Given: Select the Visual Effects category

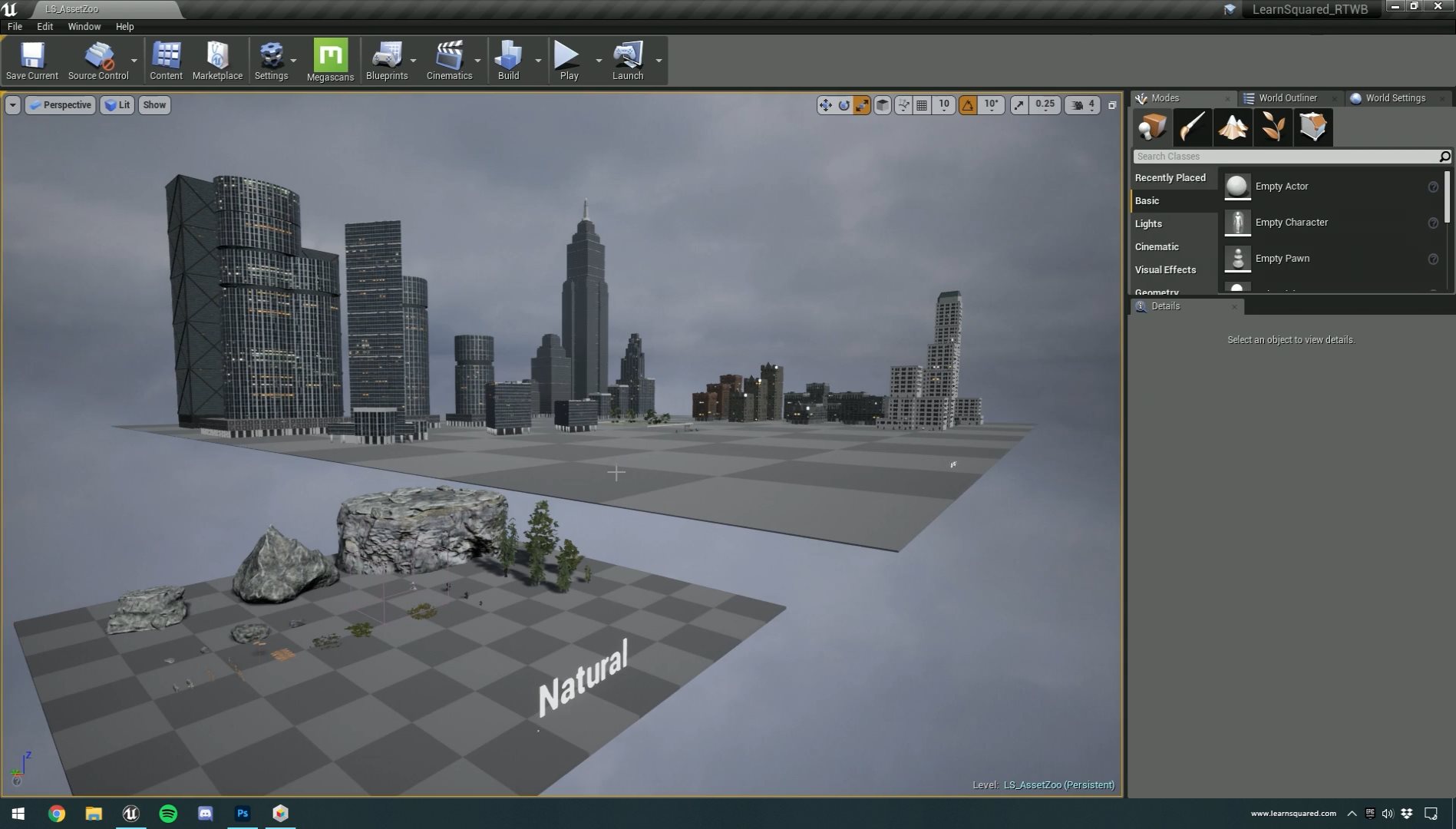Looking at the screenshot, I should pyautogui.click(x=1174, y=270).
